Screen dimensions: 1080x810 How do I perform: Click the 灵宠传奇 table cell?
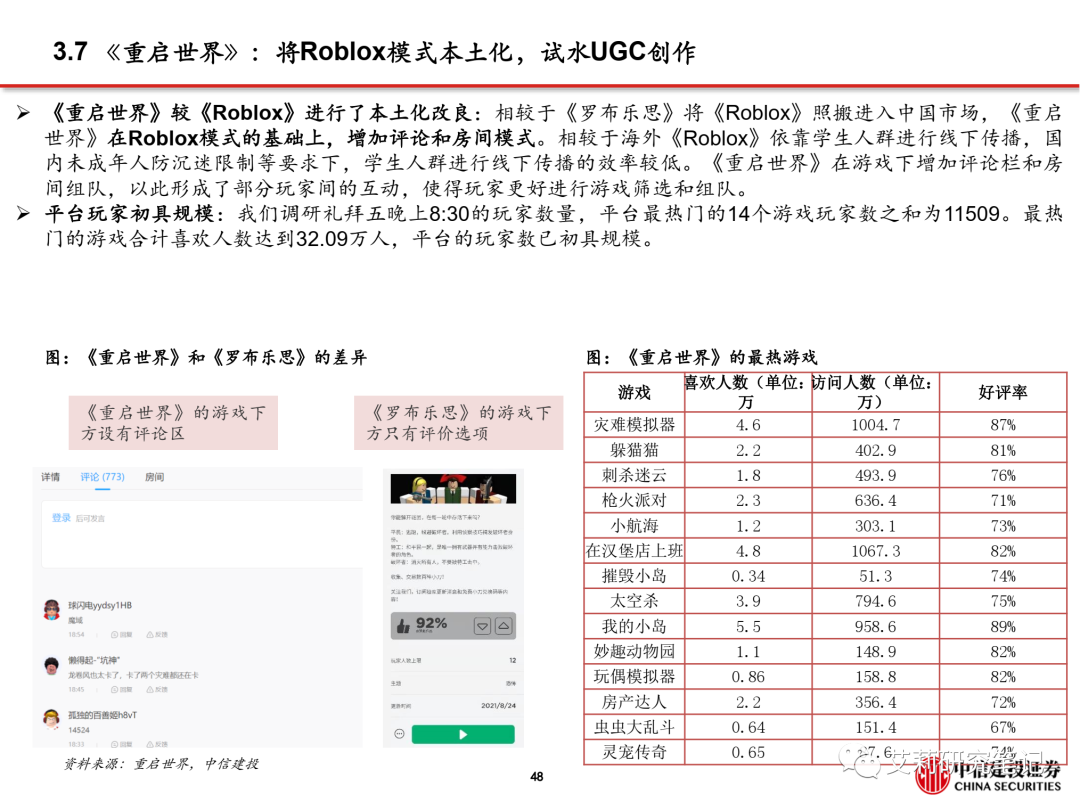[634, 752]
